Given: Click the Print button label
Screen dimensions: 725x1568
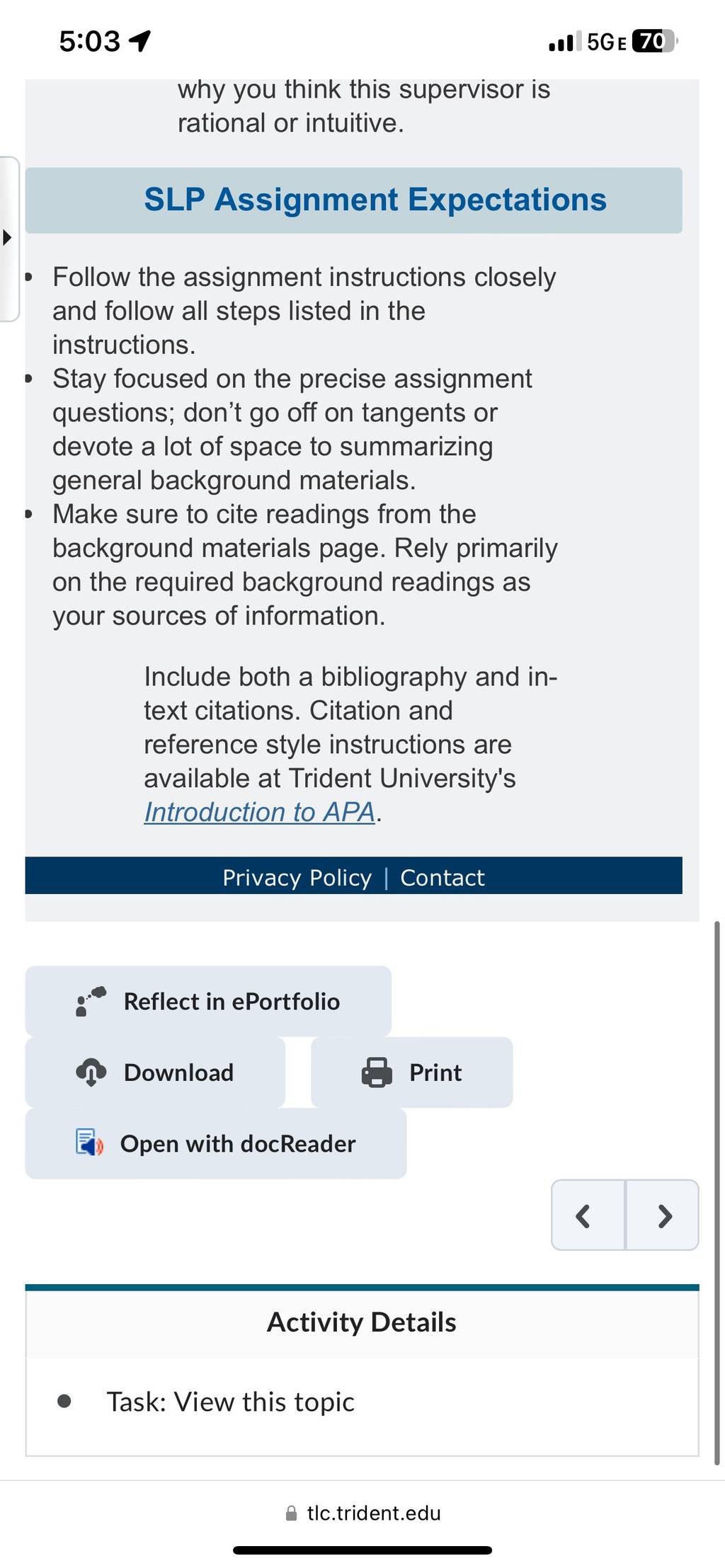Looking at the screenshot, I should [x=435, y=1072].
